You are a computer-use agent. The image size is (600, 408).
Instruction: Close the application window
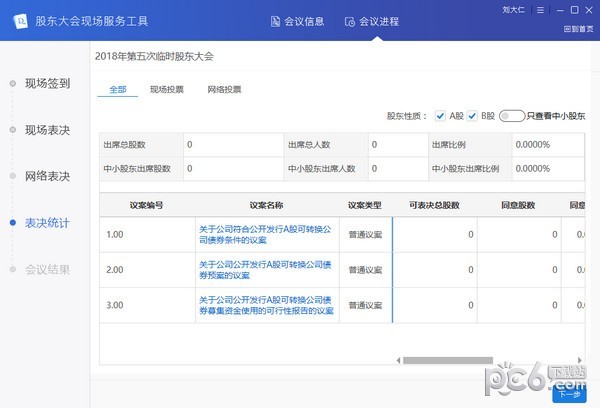[x=589, y=10]
